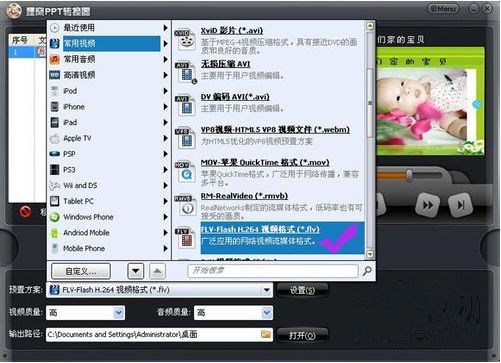Click the Windows Phone icon
The height and width of the screenshot is (363, 501).
pos(54,217)
